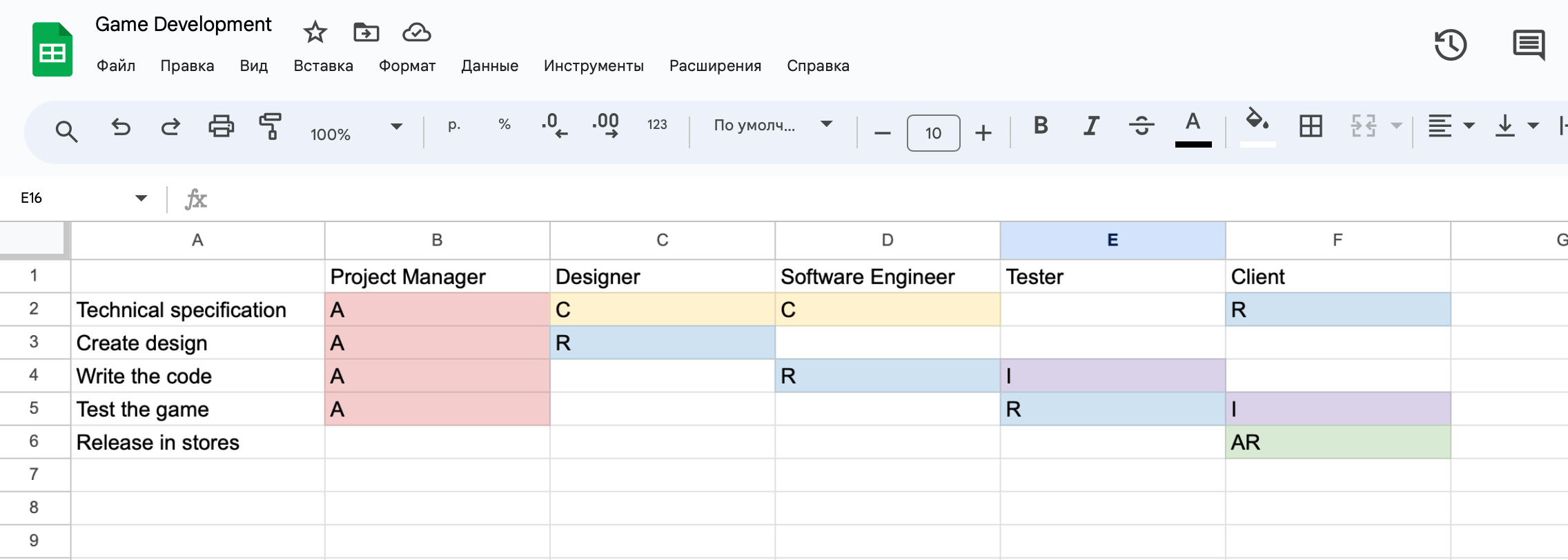Select the green AR cell
The image size is (1568, 560).
point(1337,442)
